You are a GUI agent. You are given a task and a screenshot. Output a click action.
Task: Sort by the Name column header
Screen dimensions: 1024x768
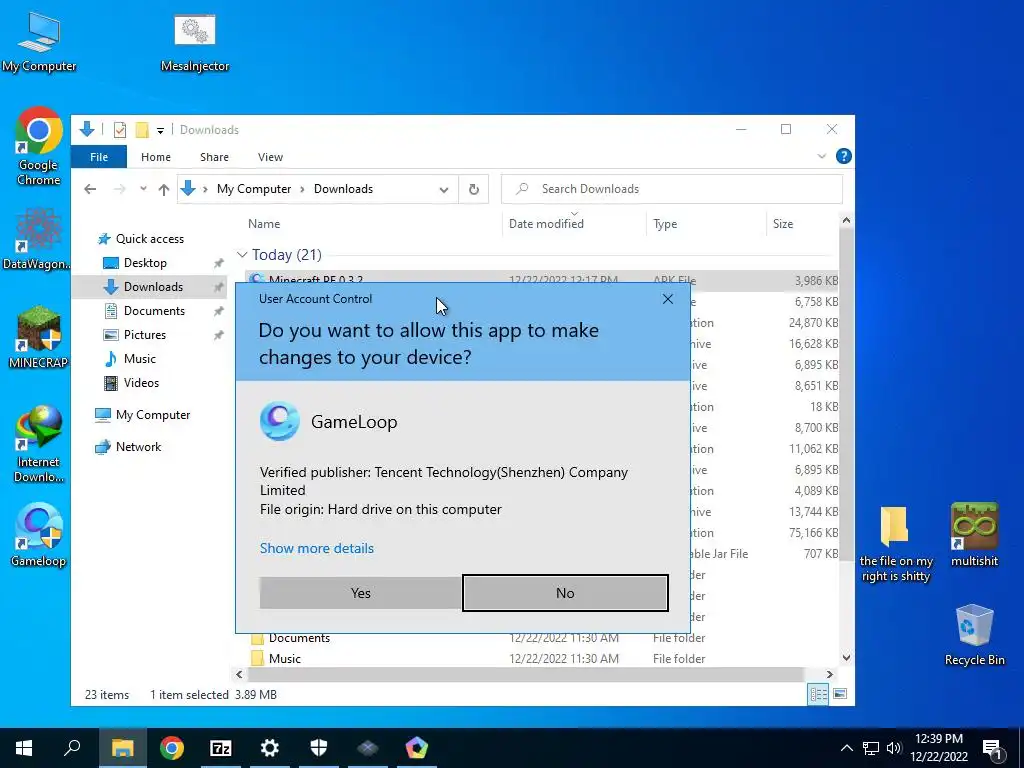pyautogui.click(x=264, y=223)
